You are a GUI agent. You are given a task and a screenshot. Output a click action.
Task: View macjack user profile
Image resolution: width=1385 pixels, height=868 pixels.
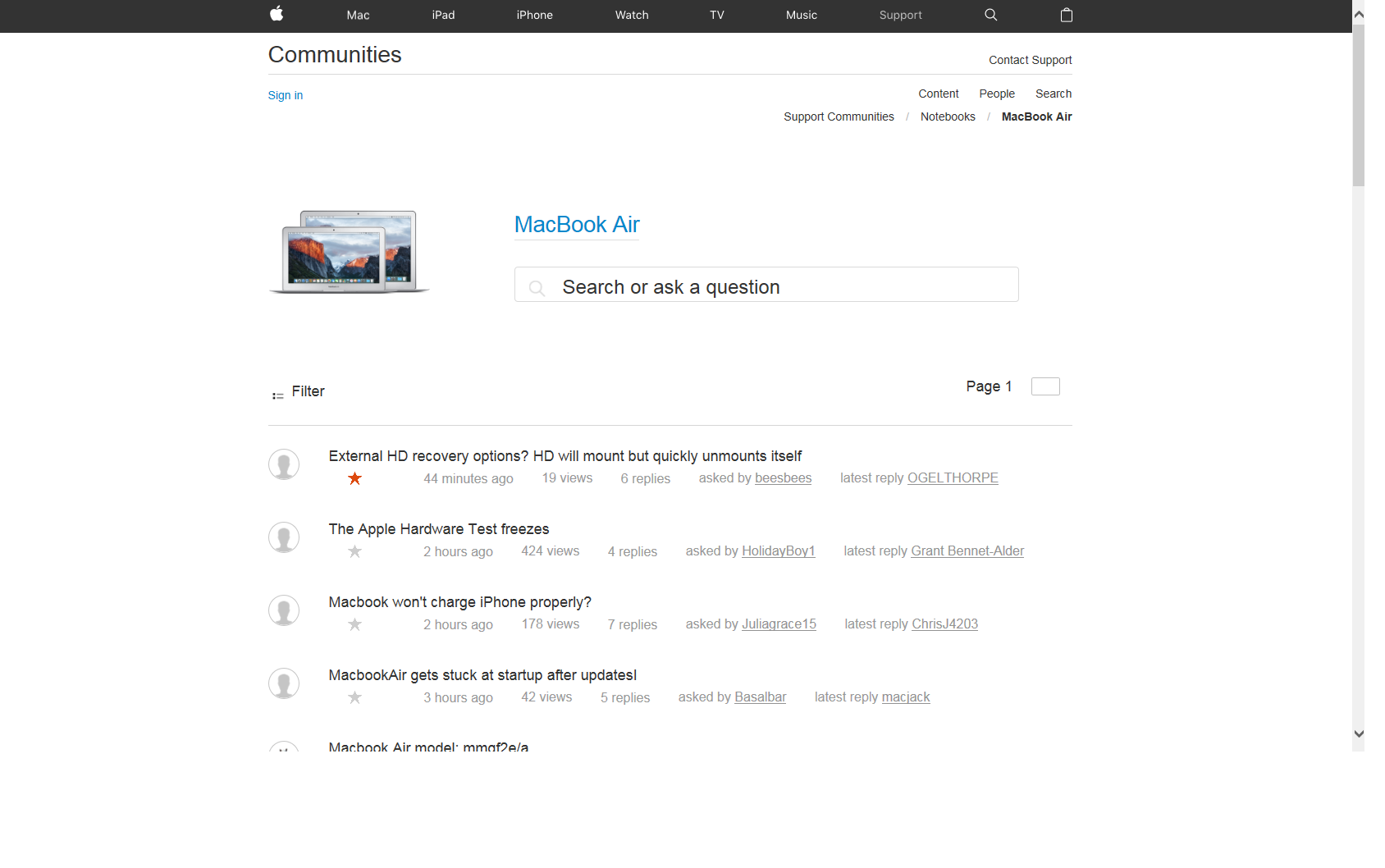click(906, 697)
